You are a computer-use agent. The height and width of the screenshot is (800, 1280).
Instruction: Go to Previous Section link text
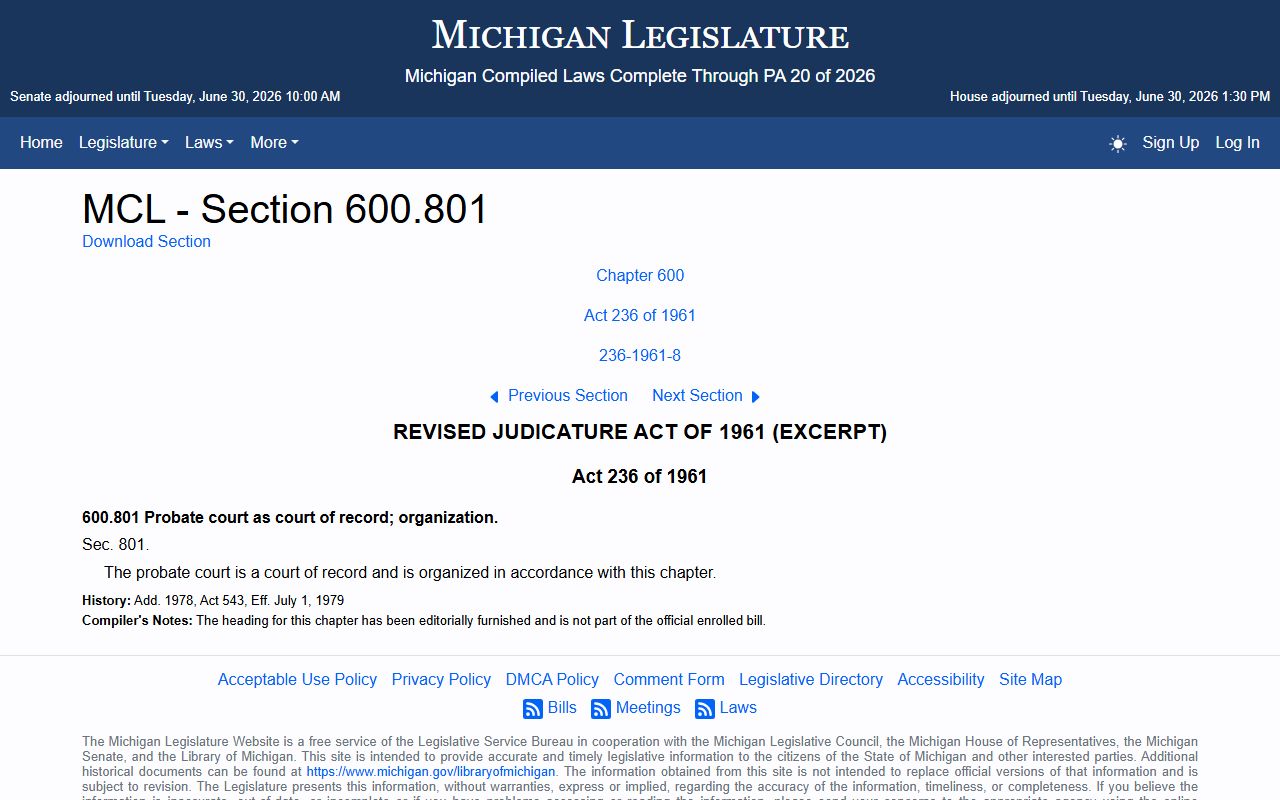tap(568, 395)
